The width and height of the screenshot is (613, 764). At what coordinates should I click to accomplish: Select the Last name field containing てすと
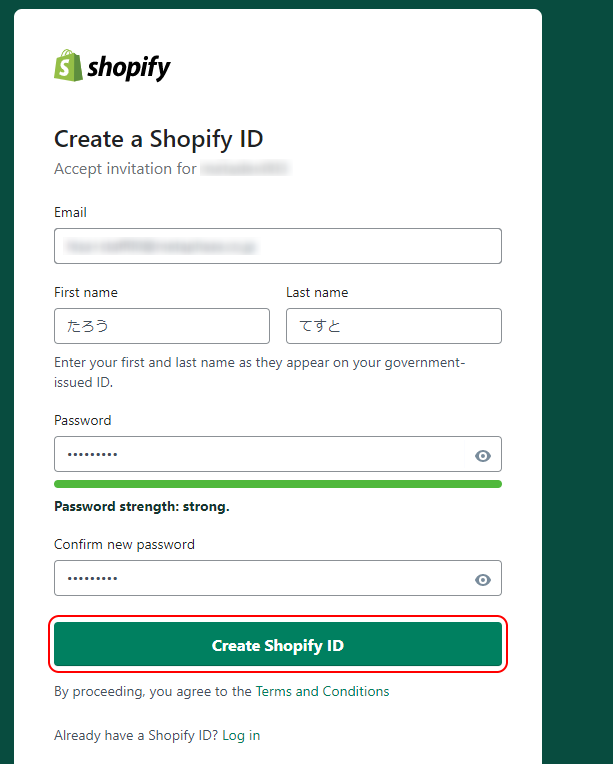point(394,326)
